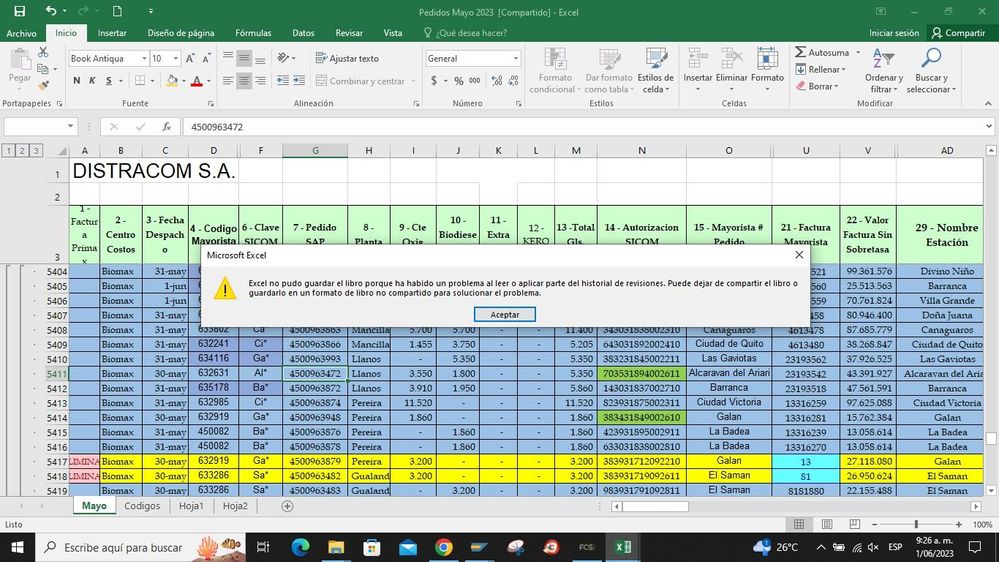Viewport: 999px width, 562px height.
Task: Click the align right icon
Action: [x=260, y=81]
